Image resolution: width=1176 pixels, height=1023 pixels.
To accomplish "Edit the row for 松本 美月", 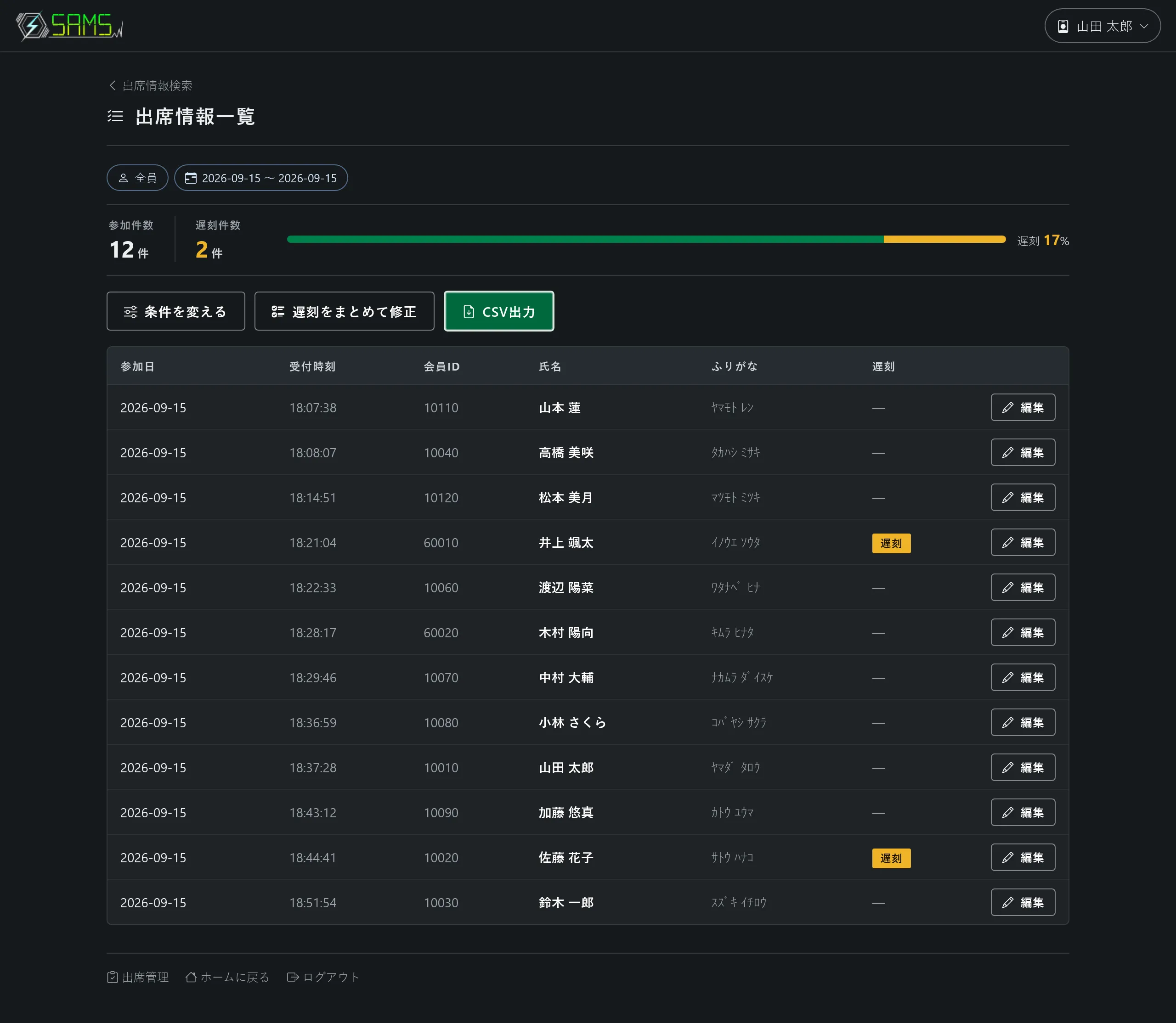I will pyautogui.click(x=1023, y=498).
